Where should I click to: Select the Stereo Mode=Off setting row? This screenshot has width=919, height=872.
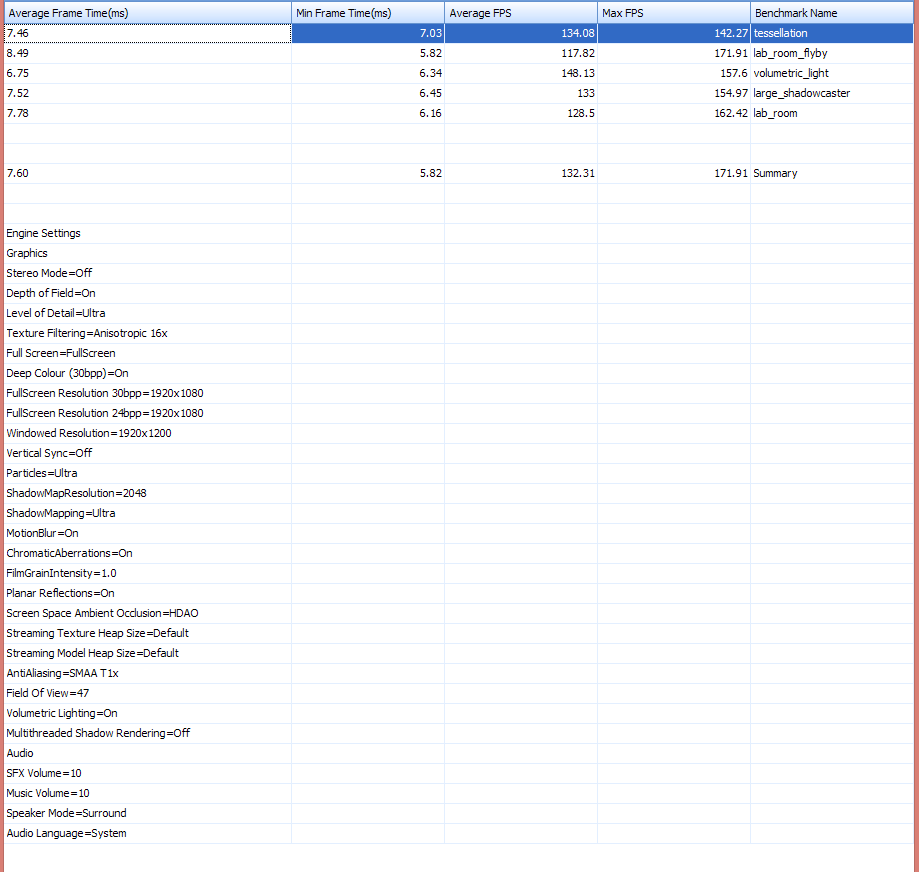pyautogui.click(x=49, y=273)
